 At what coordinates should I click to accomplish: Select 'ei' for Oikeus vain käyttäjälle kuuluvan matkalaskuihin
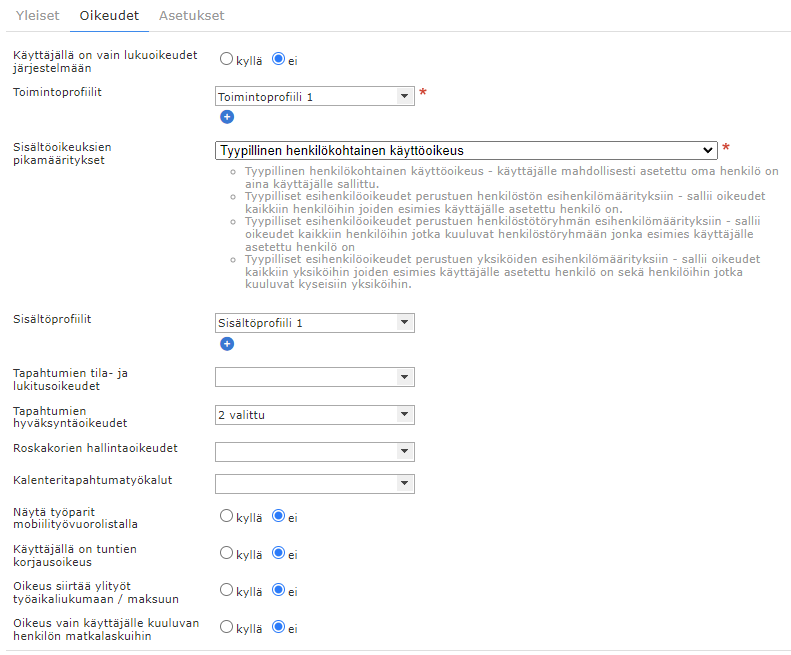(x=279, y=627)
